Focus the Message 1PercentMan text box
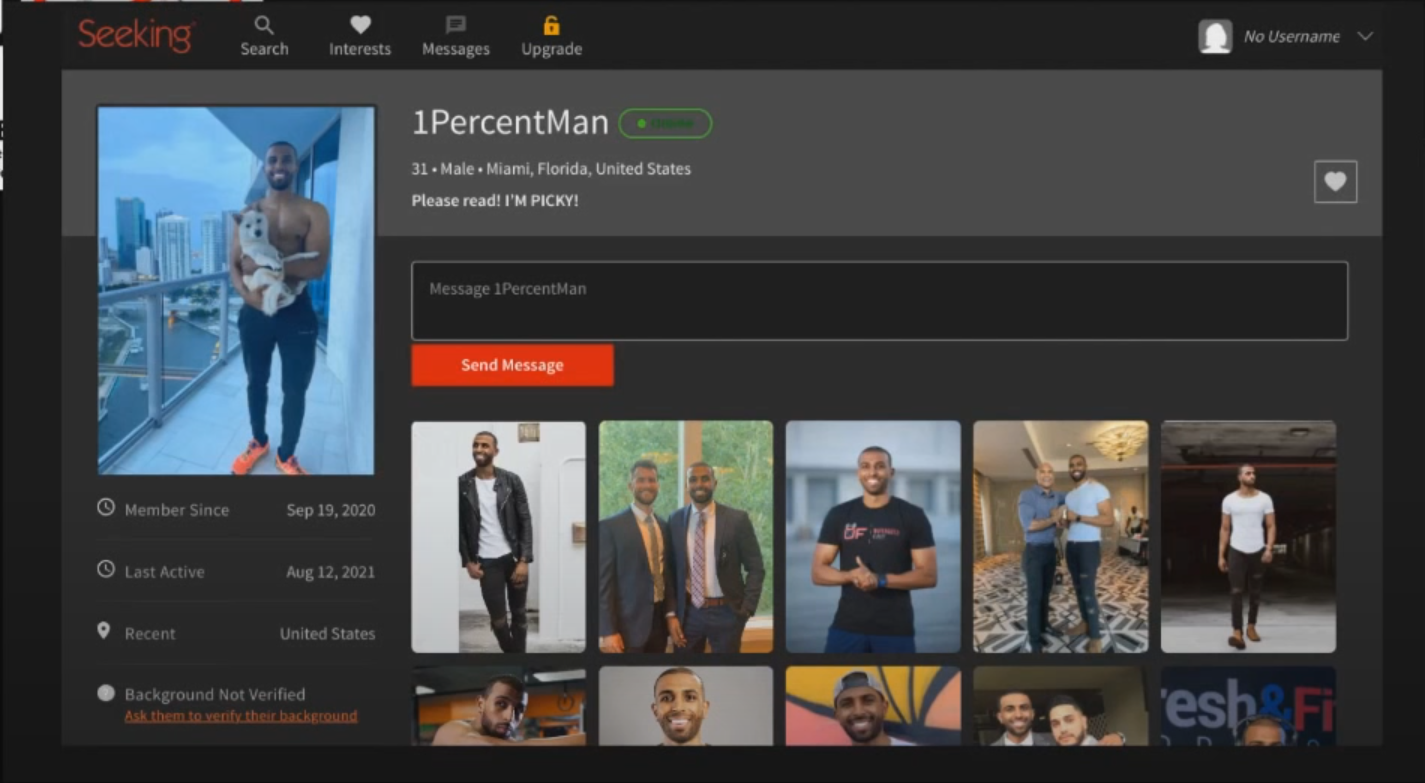Screen dimensions: 1425x783 click(879, 301)
